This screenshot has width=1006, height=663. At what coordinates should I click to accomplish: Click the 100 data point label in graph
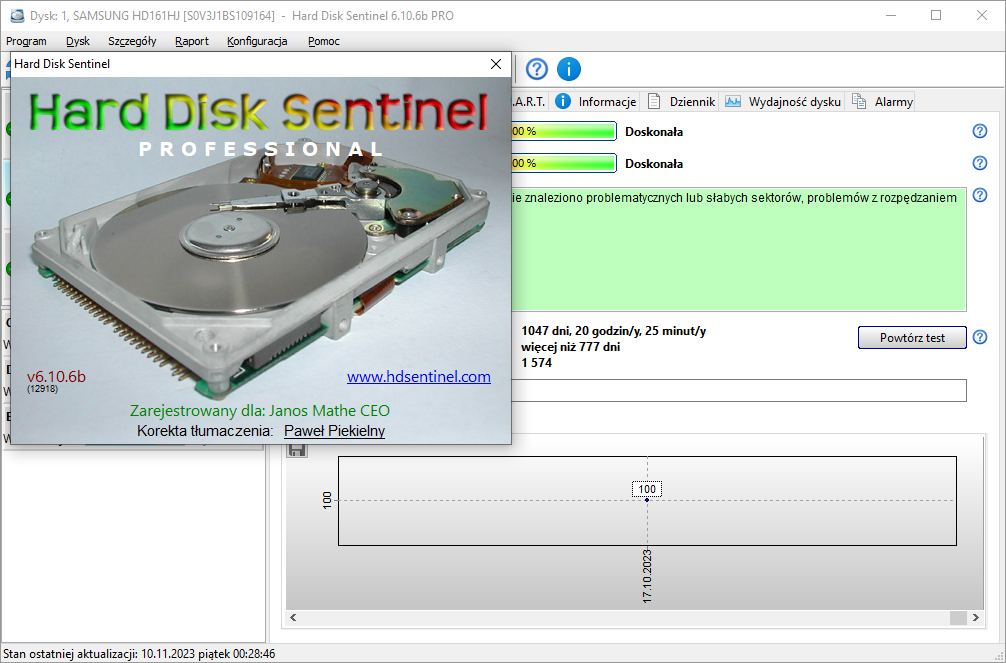coord(647,489)
